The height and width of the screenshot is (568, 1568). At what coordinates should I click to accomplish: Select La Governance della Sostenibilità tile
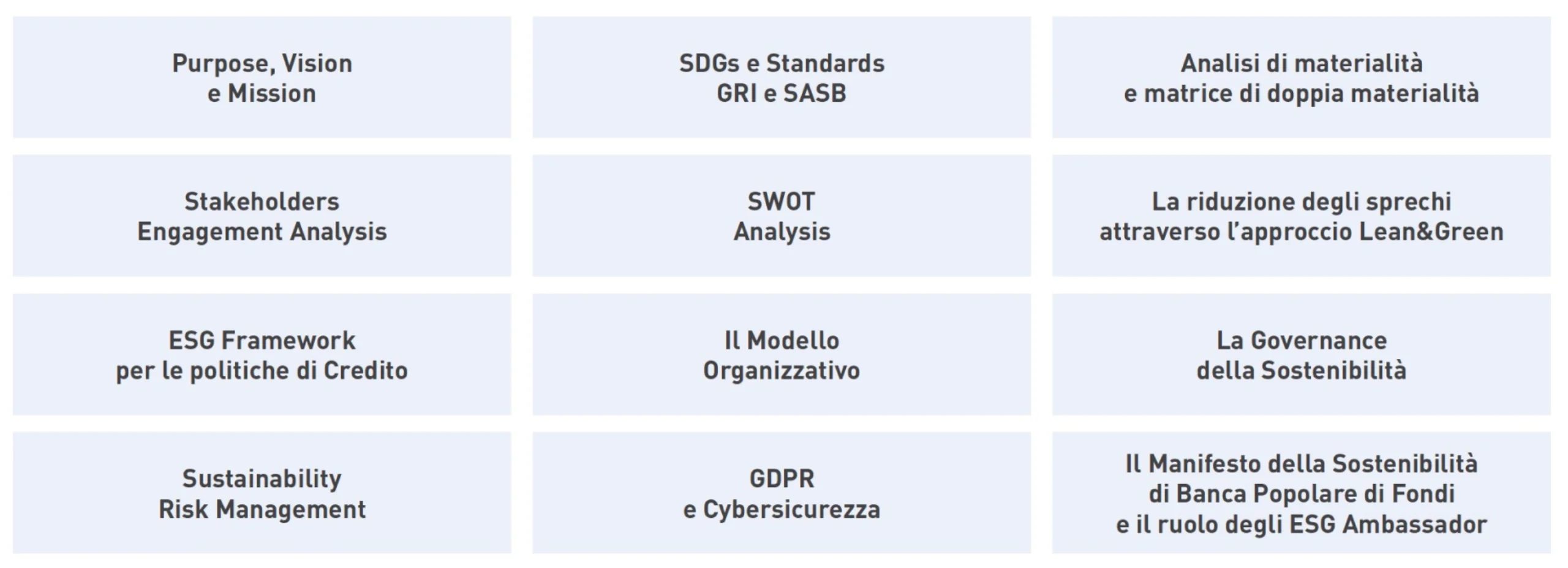tap(1302, 354)
